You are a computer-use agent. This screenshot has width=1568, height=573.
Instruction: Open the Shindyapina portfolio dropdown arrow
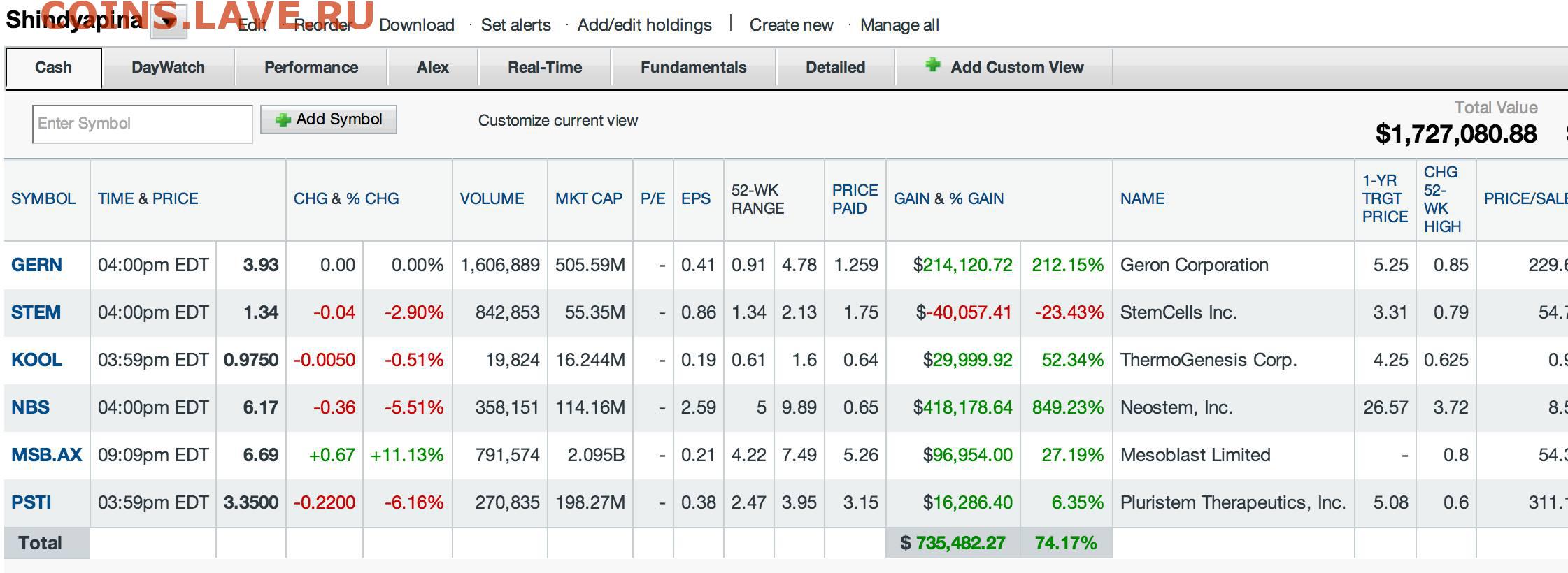point(168,21)
